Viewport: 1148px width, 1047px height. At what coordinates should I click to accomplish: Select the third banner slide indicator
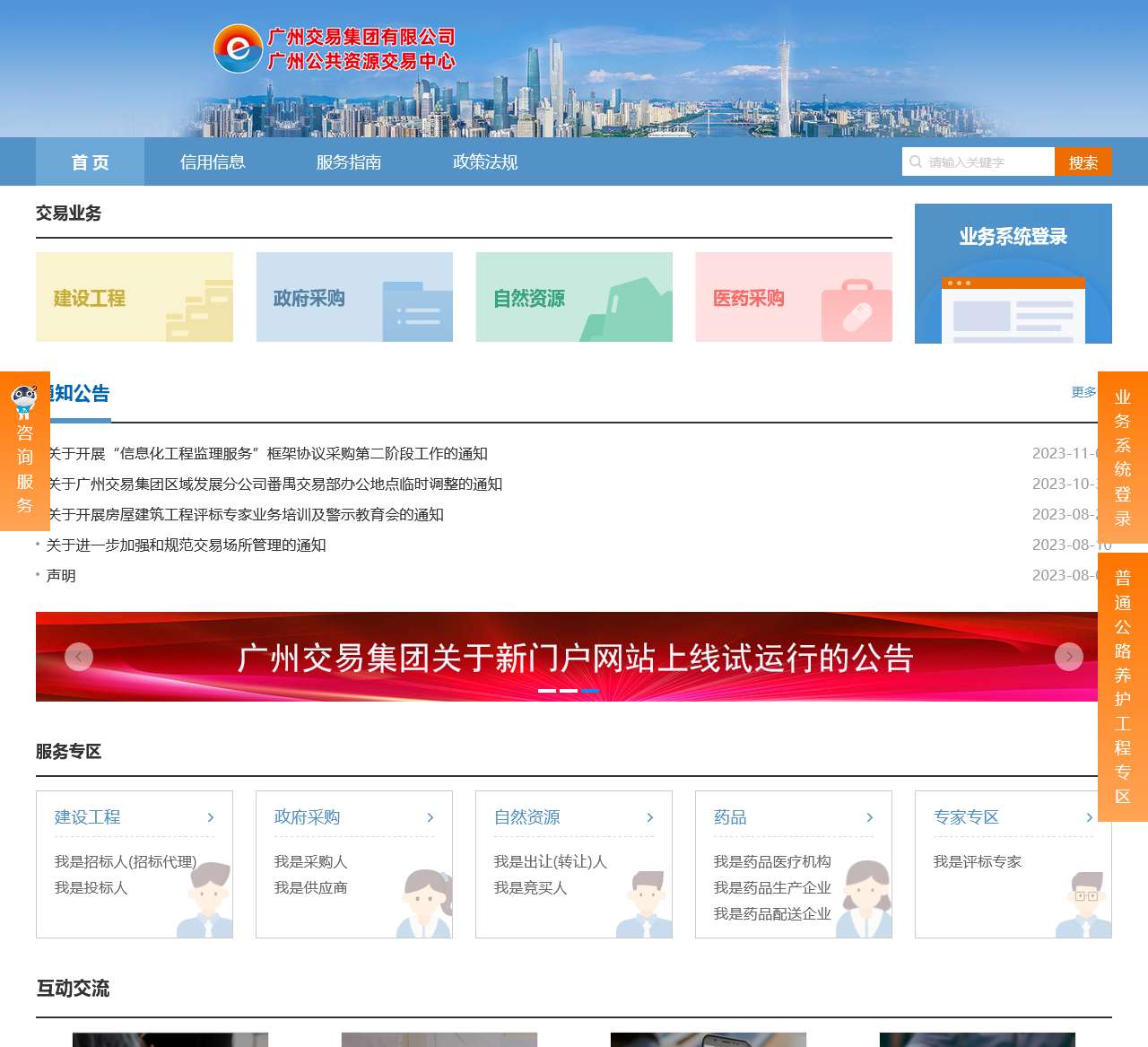590,691
